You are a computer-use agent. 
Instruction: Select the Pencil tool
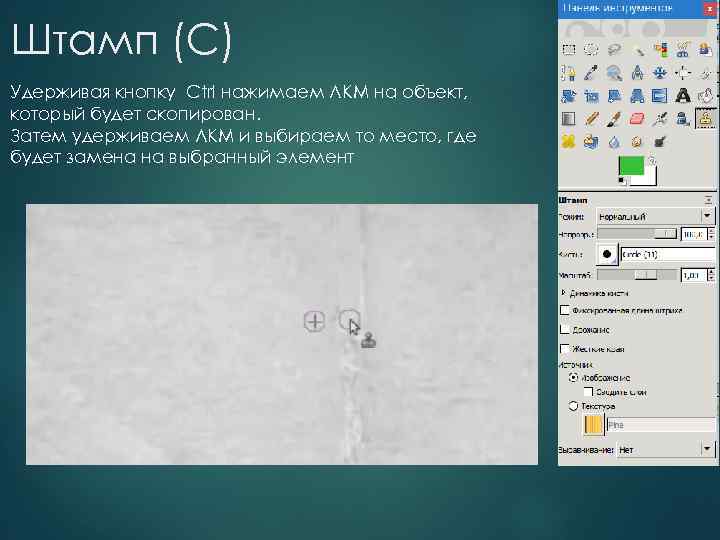[591, 119]
